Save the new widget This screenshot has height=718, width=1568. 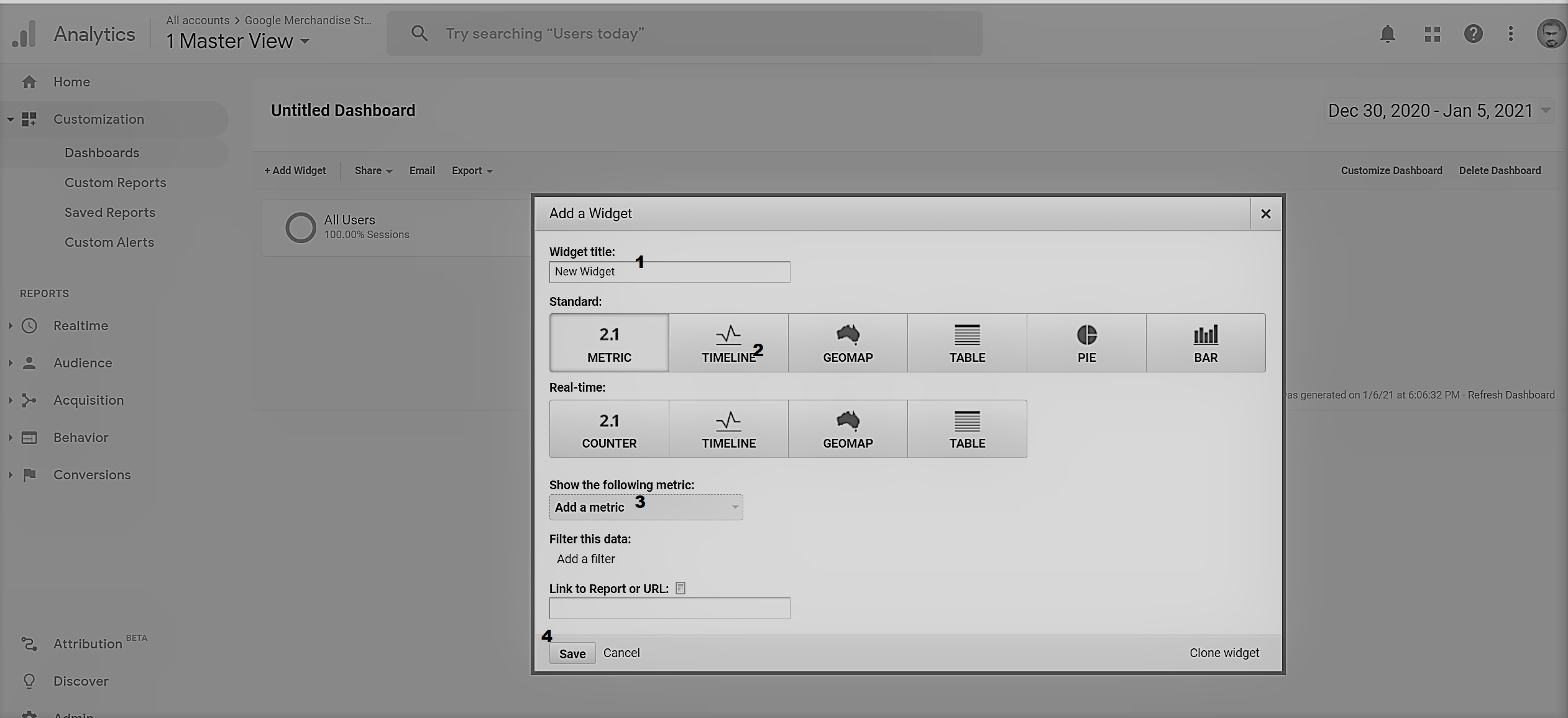572,653
